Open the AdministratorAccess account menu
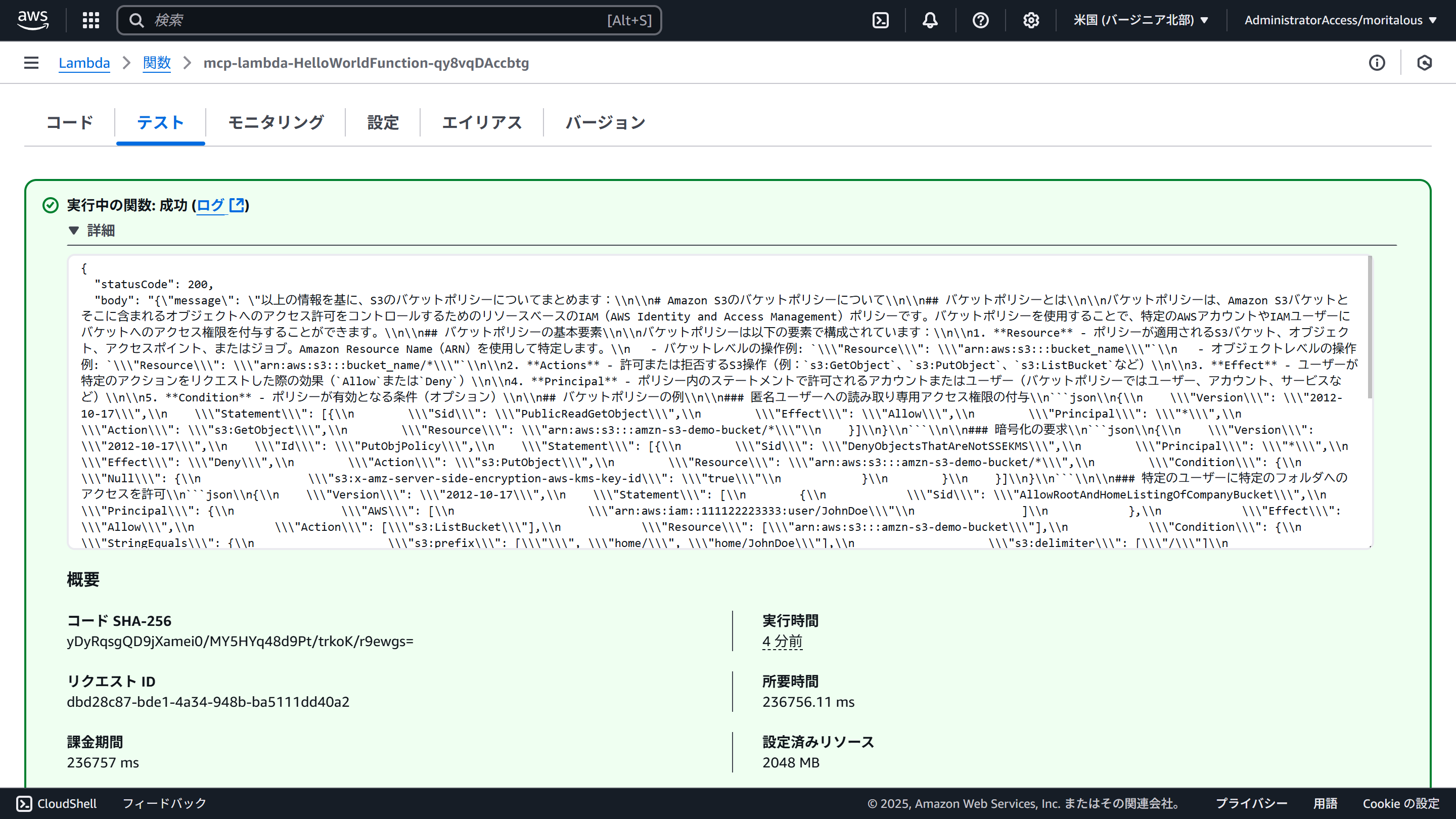Screen dimensions: 1456x819 click(1340, 20)
